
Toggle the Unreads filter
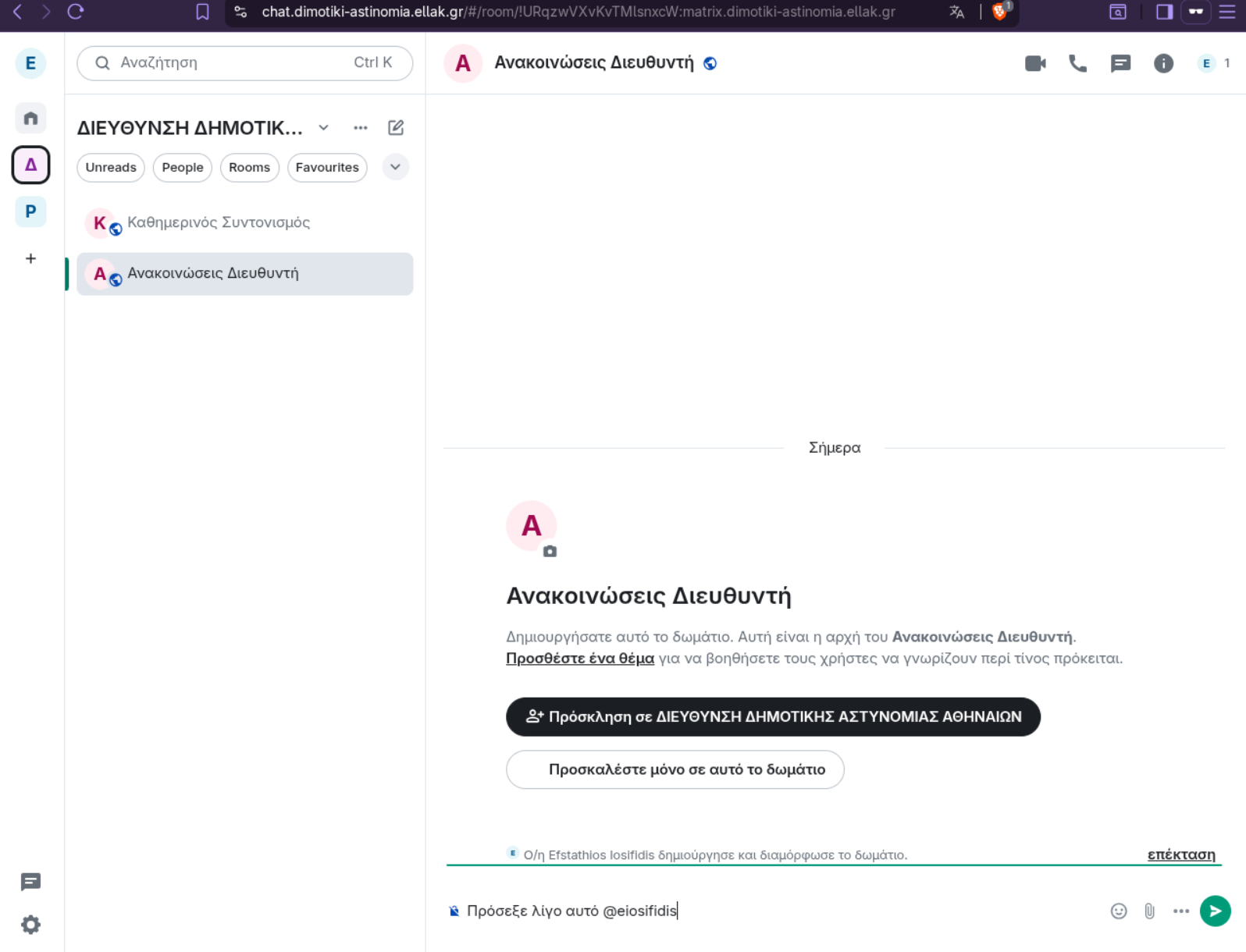click(111, 167)
